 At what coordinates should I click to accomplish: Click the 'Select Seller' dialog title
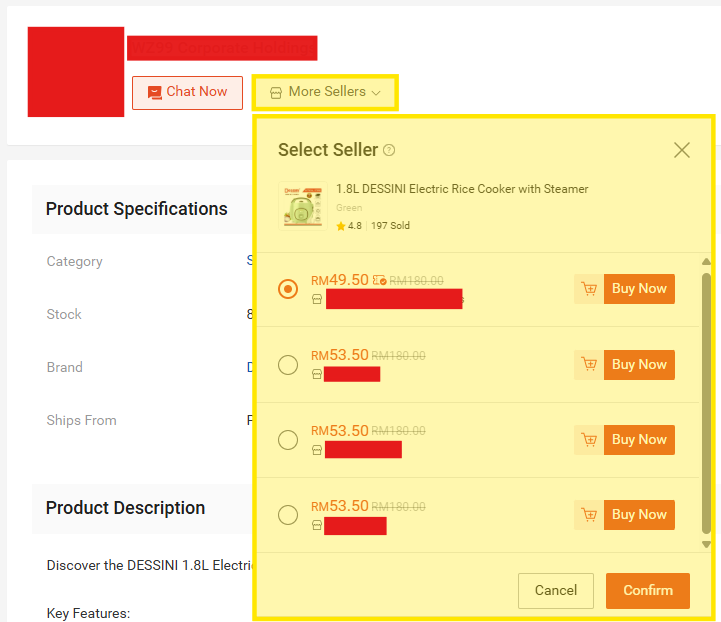click(x=328, y=150)
